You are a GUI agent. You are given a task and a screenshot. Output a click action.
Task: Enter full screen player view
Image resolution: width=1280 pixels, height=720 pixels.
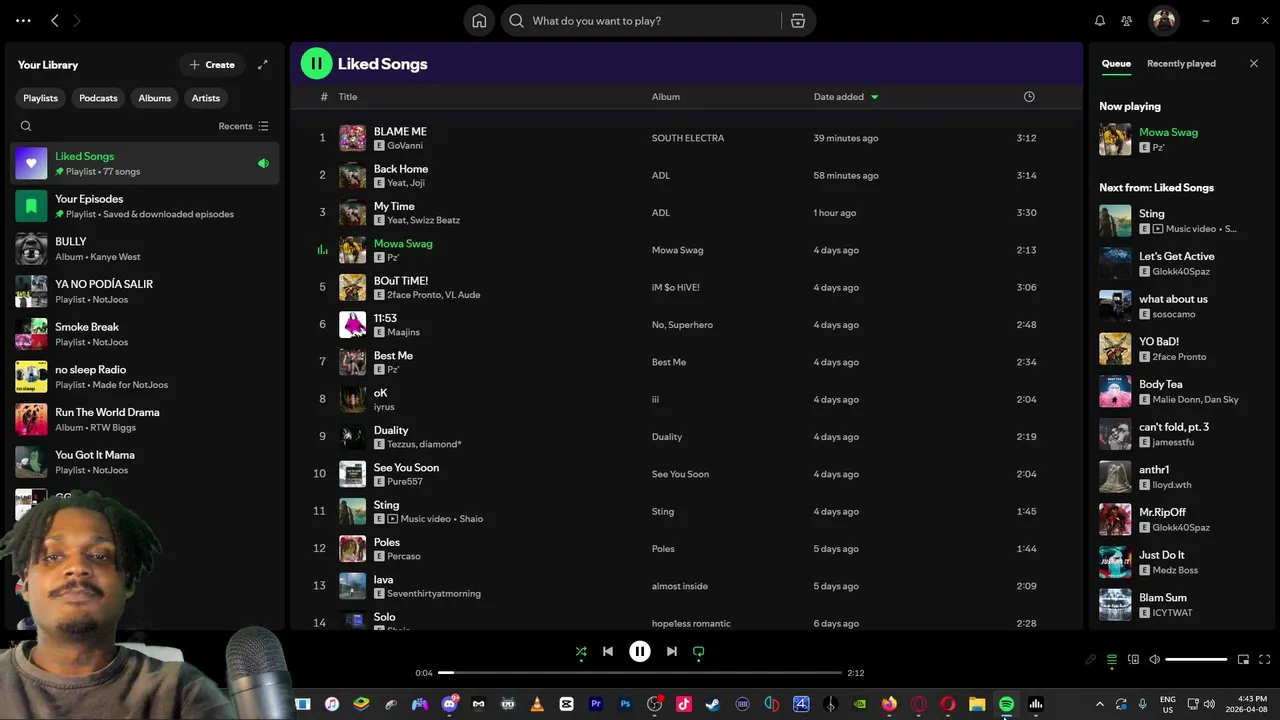point(1264,659)
